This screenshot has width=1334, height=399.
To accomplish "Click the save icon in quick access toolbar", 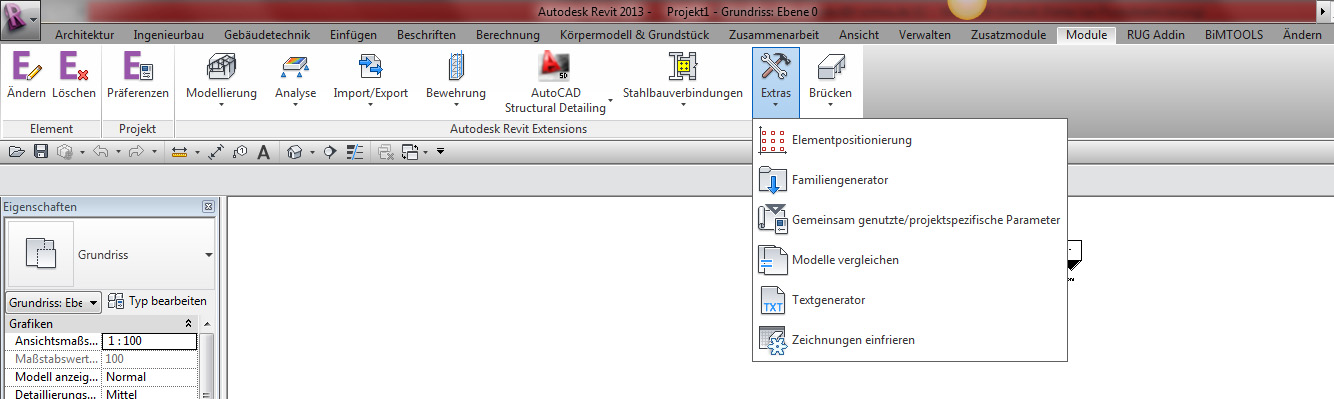I will (41, 152).
